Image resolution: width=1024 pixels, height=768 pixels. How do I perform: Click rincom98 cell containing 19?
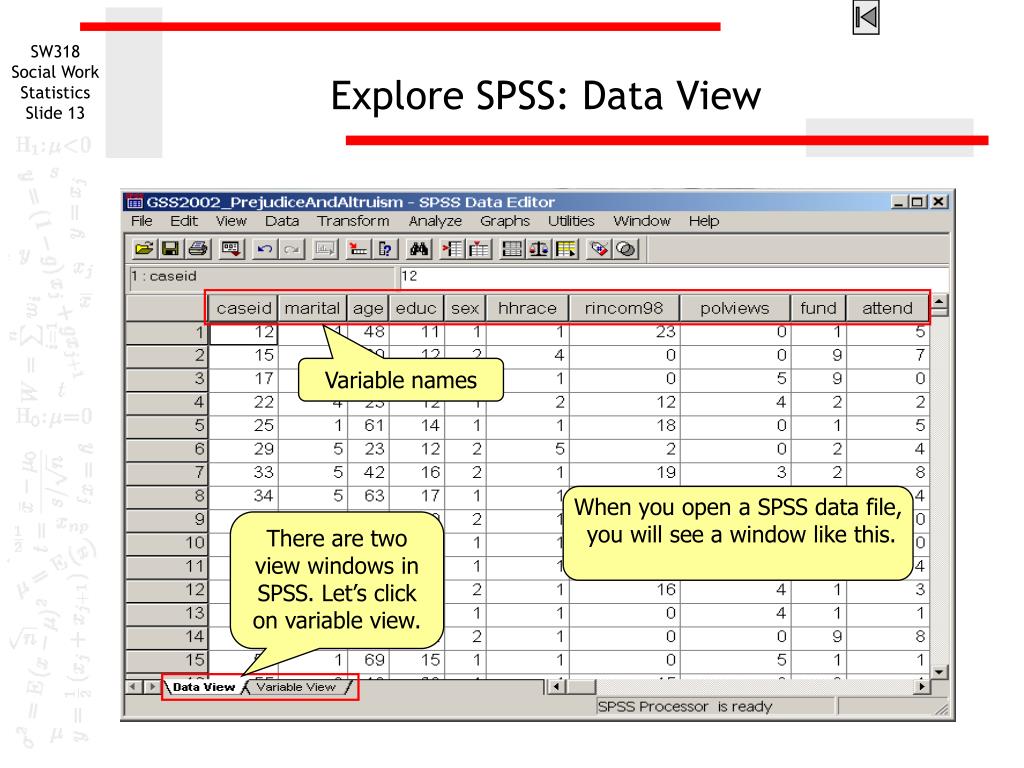coord(624,473)
